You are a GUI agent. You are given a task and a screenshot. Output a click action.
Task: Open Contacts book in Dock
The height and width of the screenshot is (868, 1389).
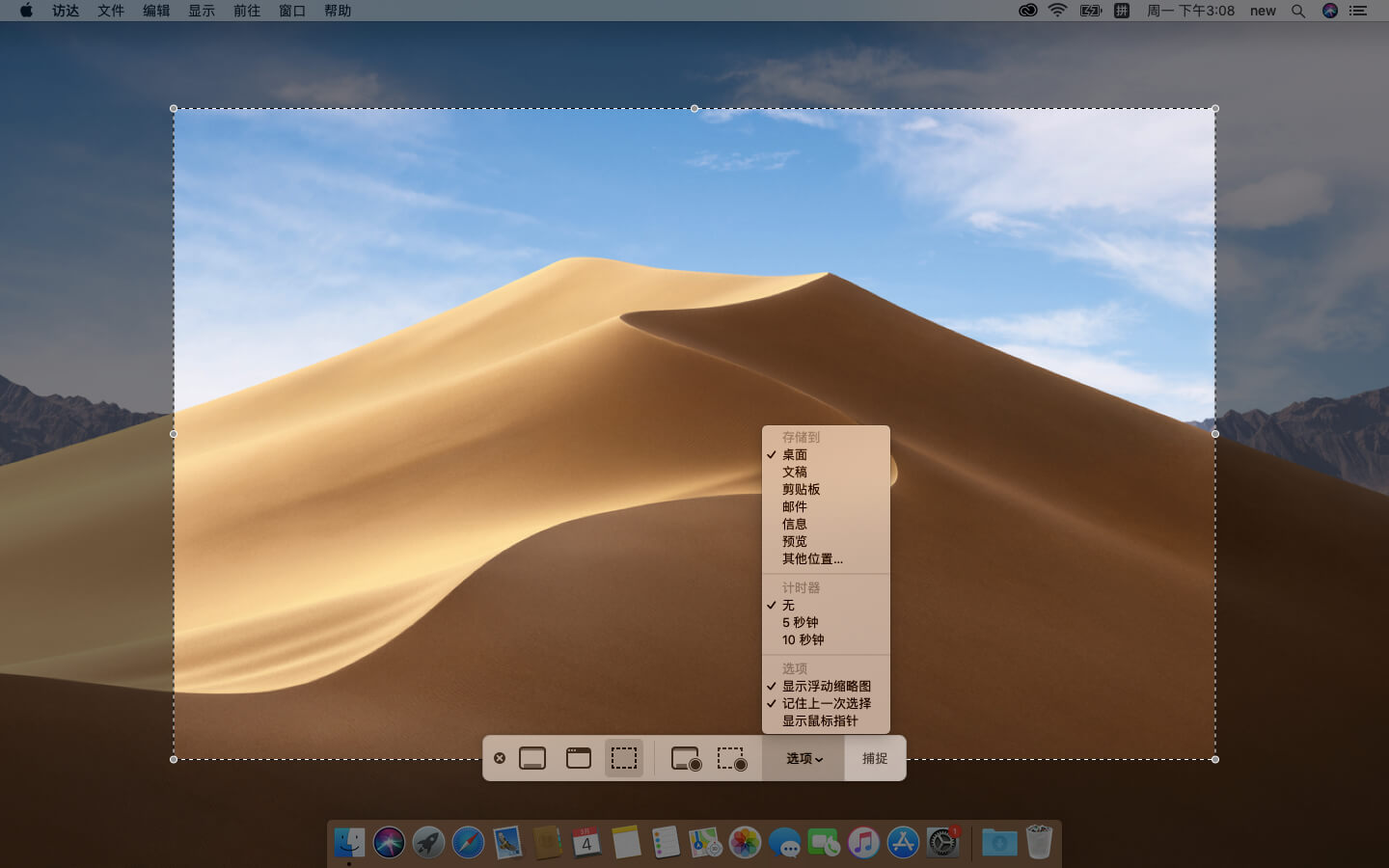point(548,842)
